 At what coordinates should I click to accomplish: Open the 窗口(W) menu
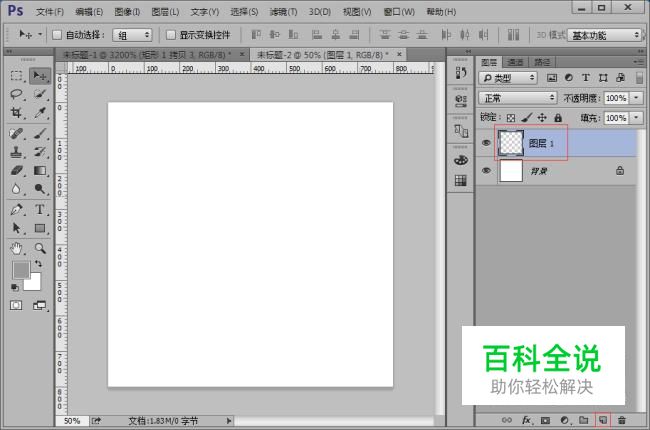(x=399, y=12)
